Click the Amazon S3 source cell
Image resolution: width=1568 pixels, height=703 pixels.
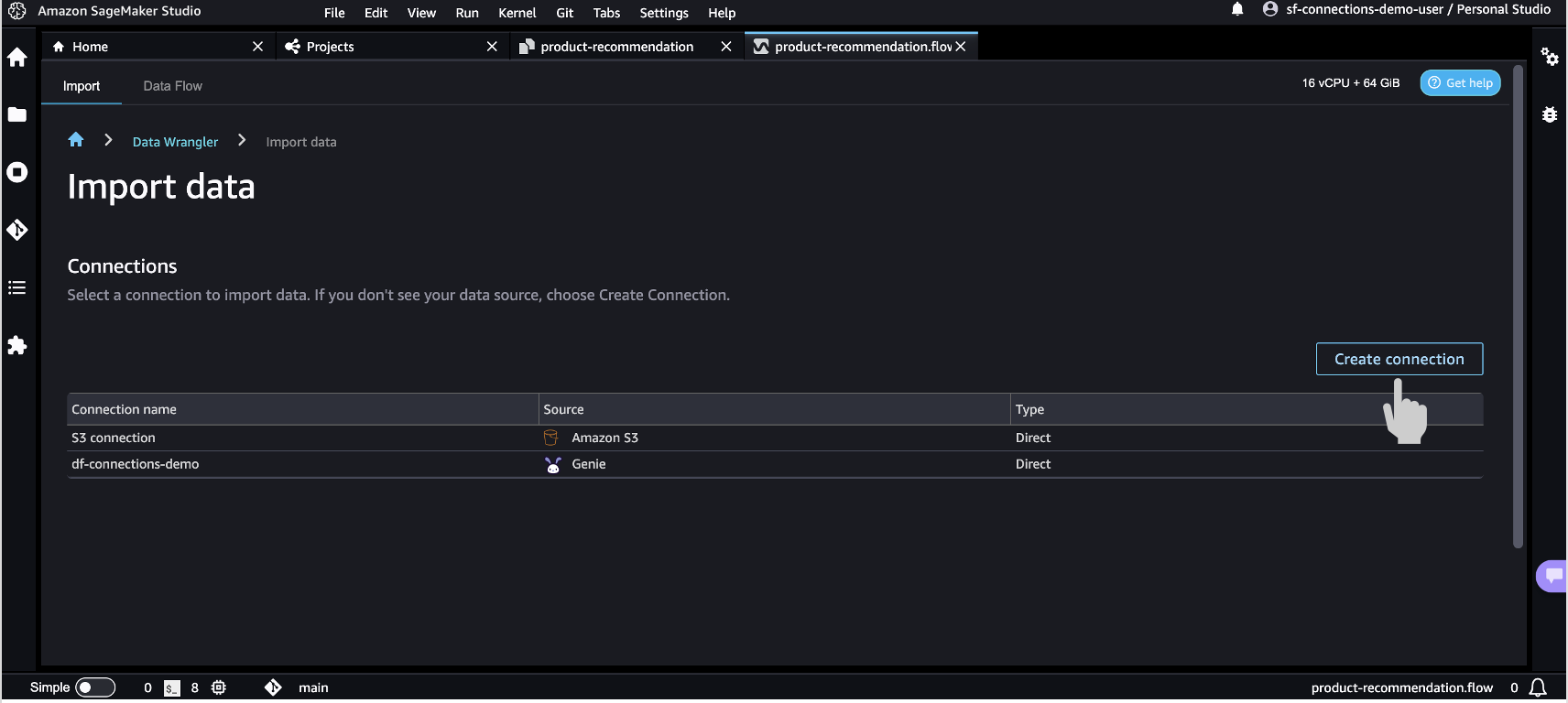(x=775, y=438)
